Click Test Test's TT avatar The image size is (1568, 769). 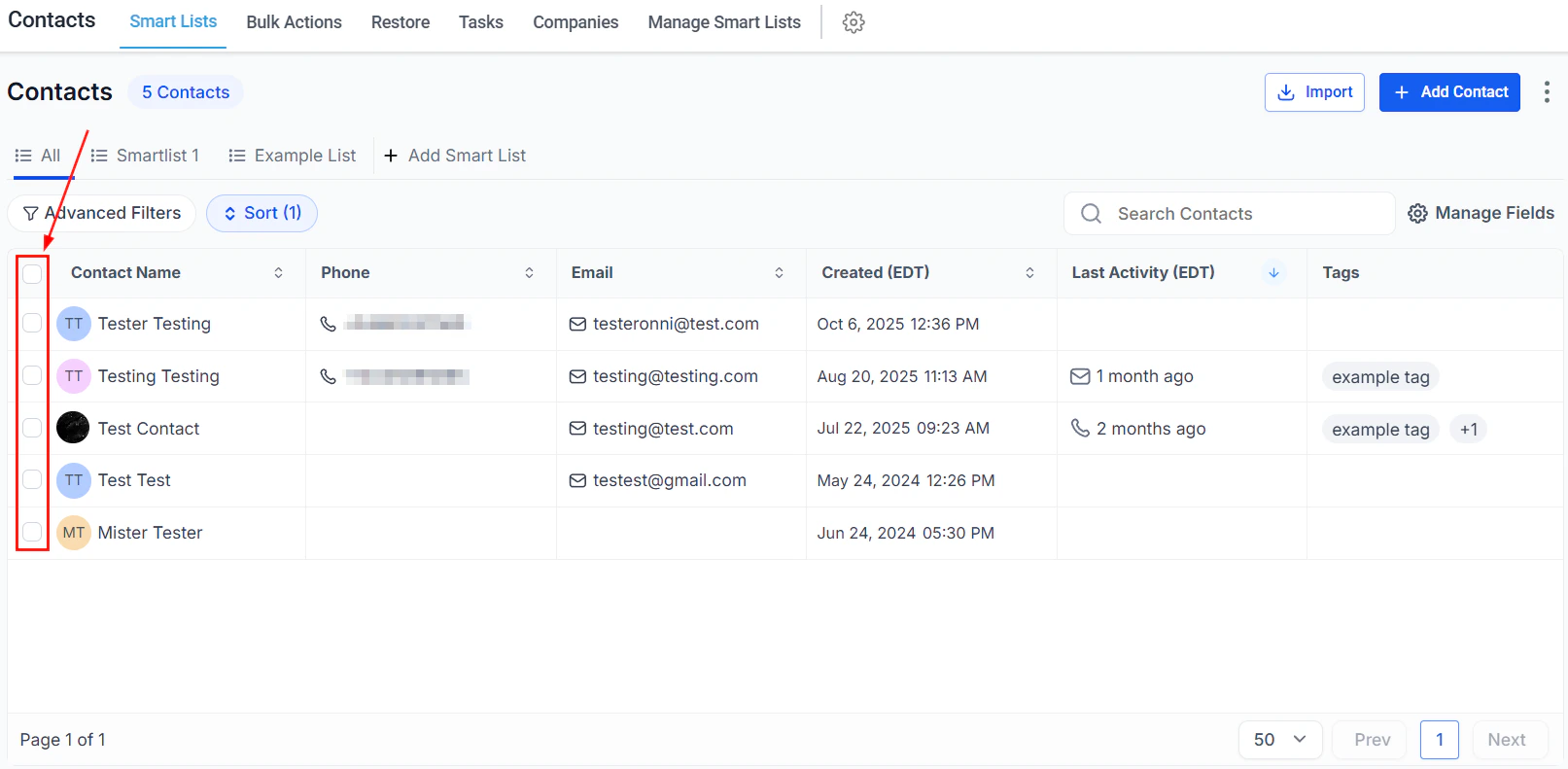[74, 480]
